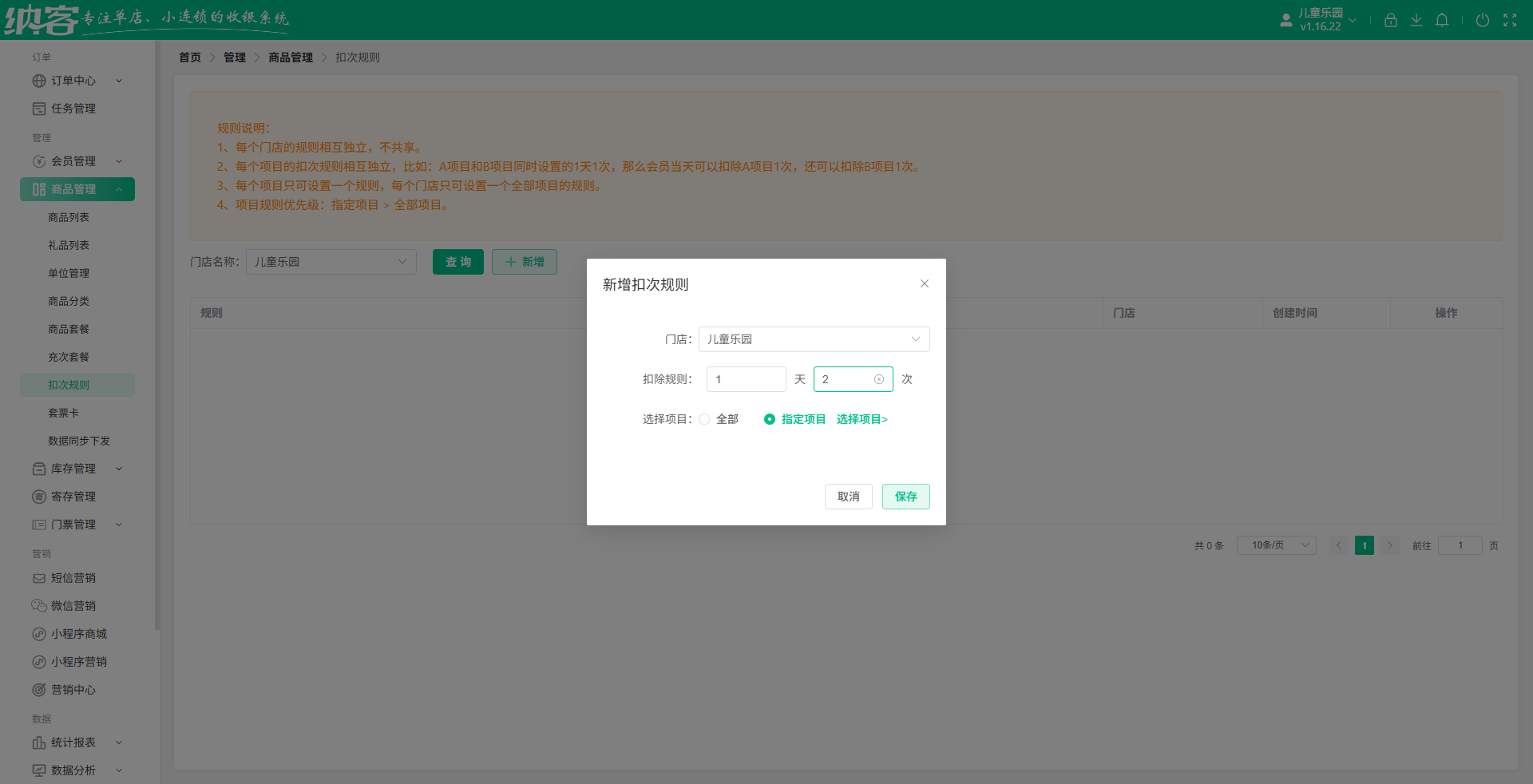Collapse the 商品管理 menu chevron

[119, 189]
